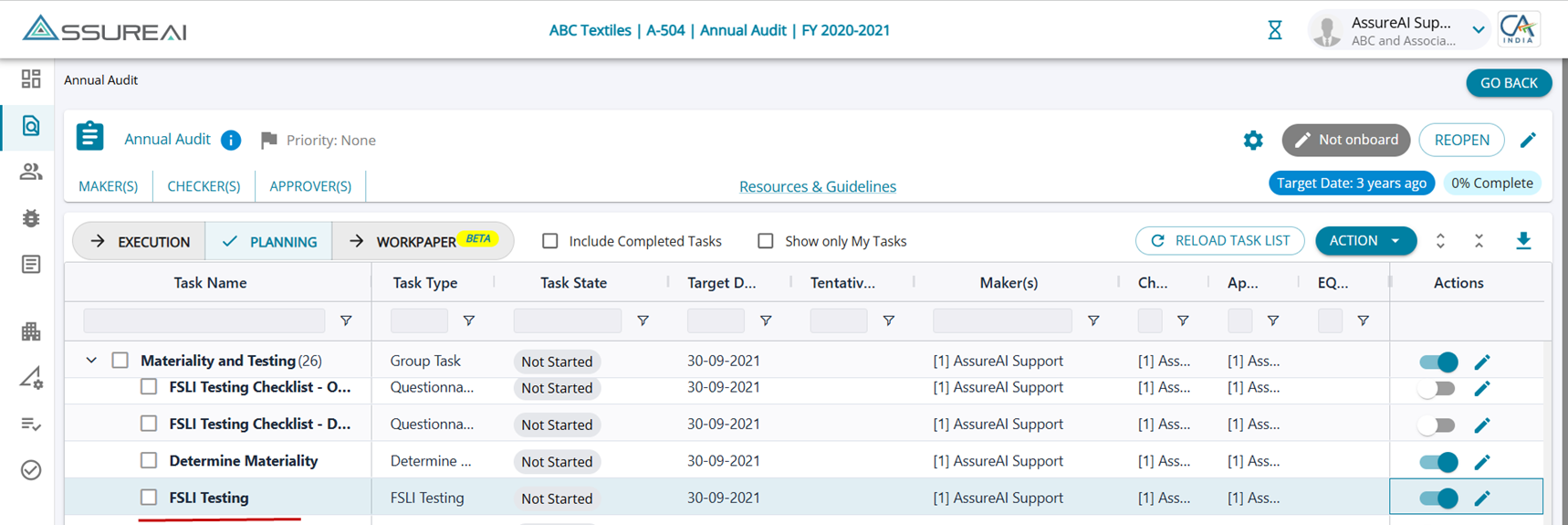
Task: Click the Task Name column filter icon
Action: (x=346, y=320)
